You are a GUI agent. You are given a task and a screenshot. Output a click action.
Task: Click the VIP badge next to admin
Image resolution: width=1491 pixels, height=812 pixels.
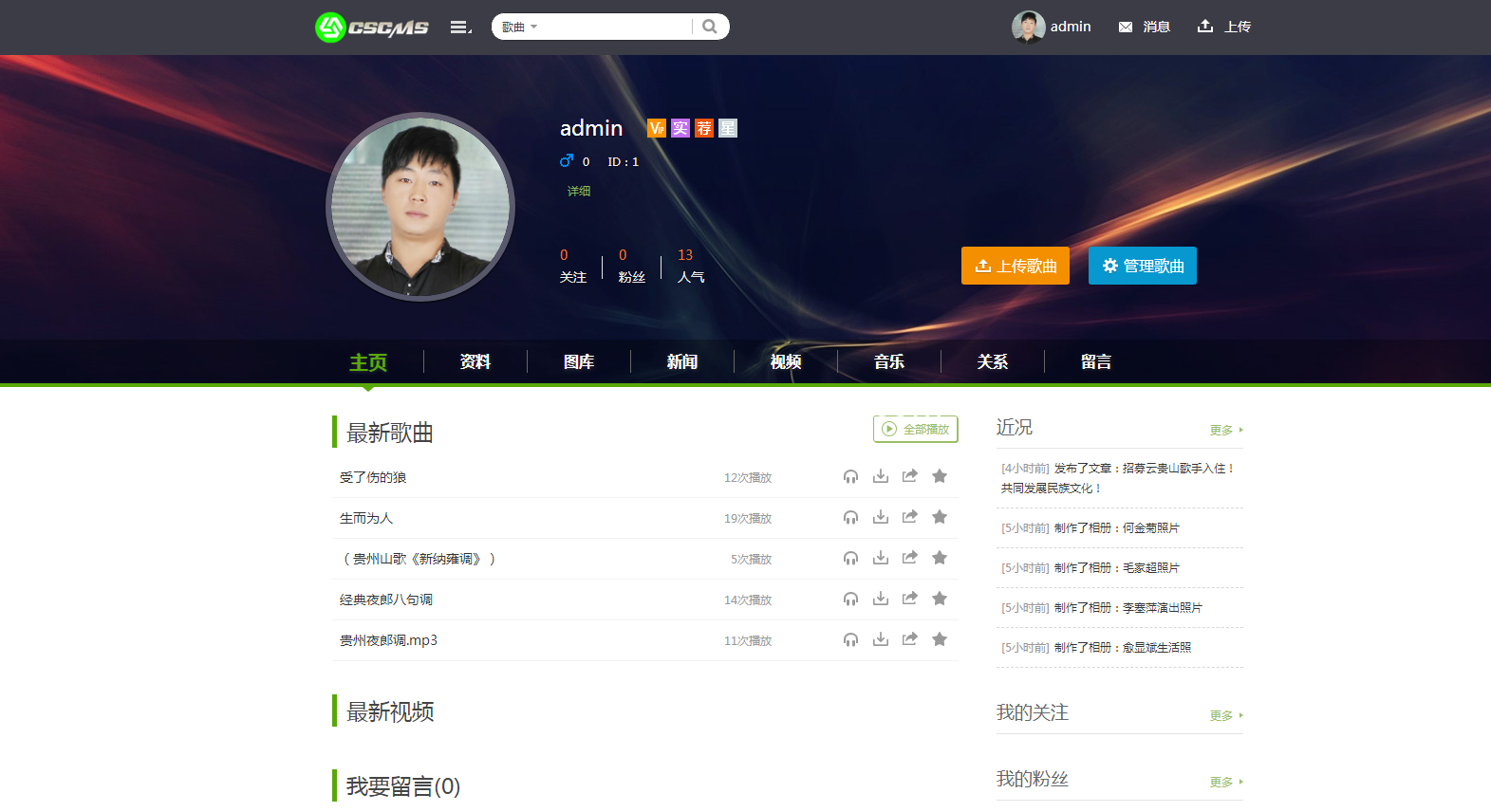click(656, 128)
